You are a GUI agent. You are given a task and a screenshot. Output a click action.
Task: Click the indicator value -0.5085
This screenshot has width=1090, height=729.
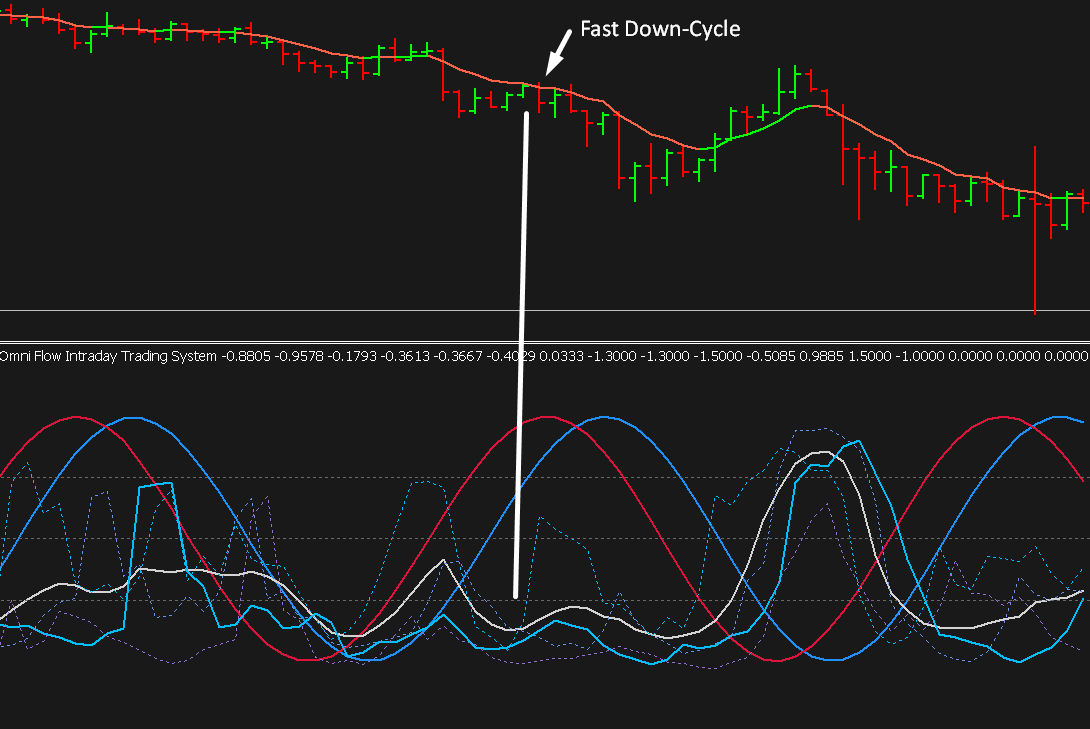click(x=771, y=357)
